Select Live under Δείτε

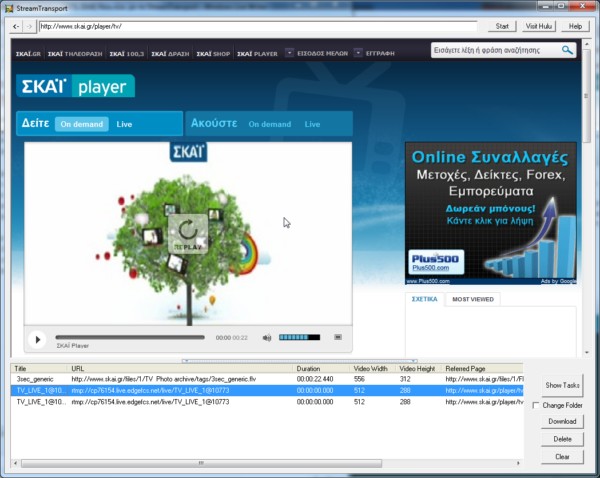124,124
